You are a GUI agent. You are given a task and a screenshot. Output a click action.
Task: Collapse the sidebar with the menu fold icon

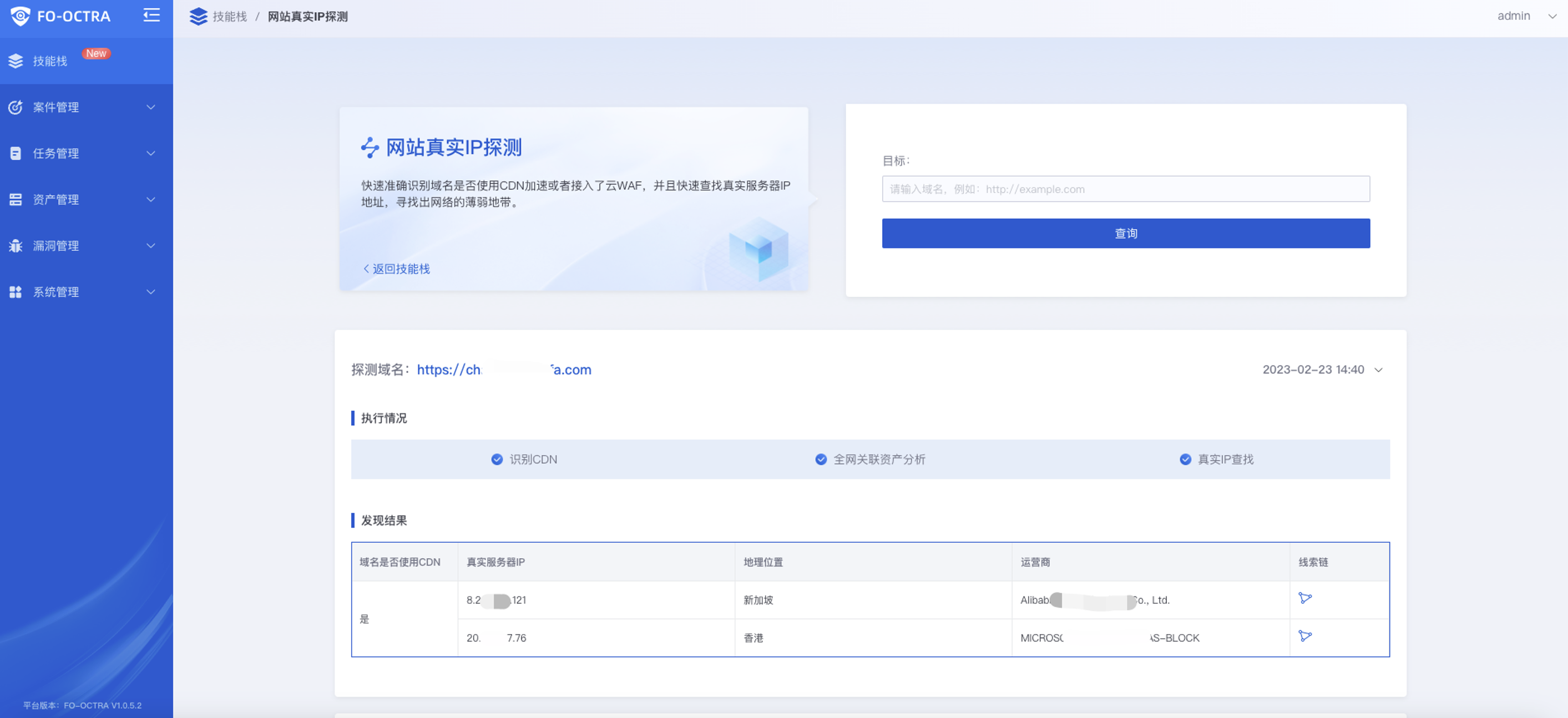(151, 15)
